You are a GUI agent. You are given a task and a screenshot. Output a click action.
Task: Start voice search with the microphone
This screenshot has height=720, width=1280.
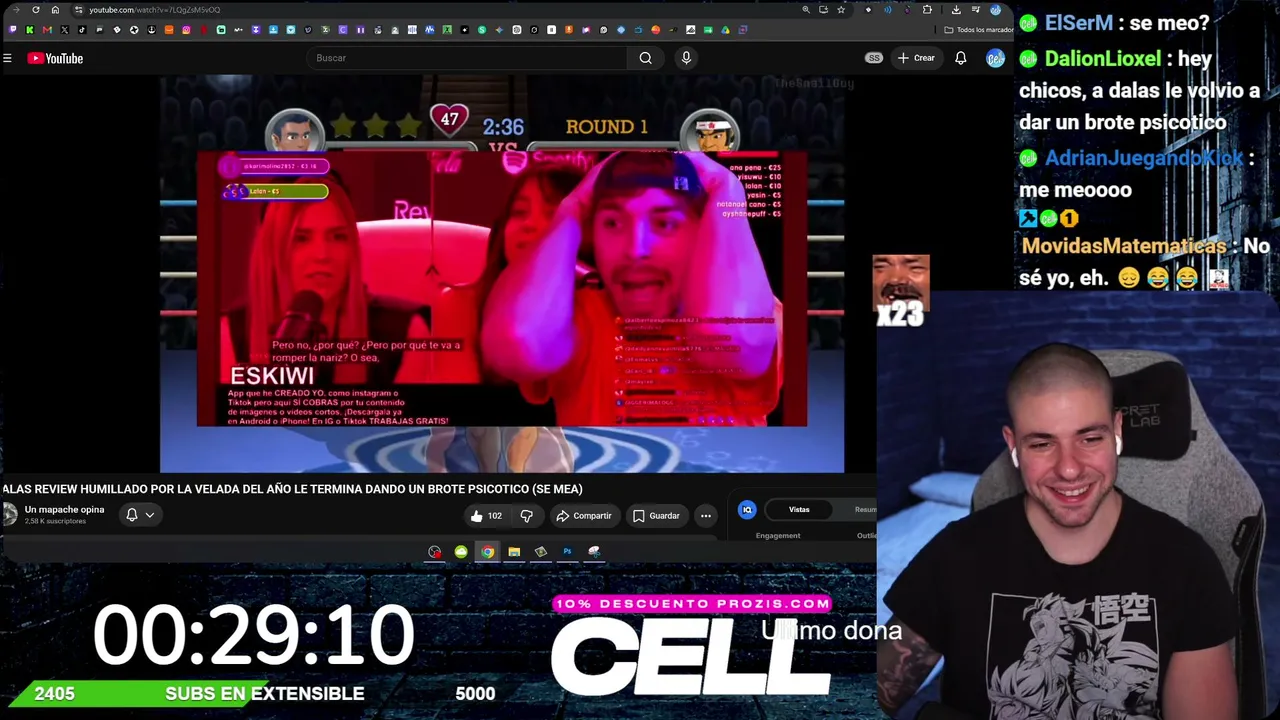(x=686, y=58)
